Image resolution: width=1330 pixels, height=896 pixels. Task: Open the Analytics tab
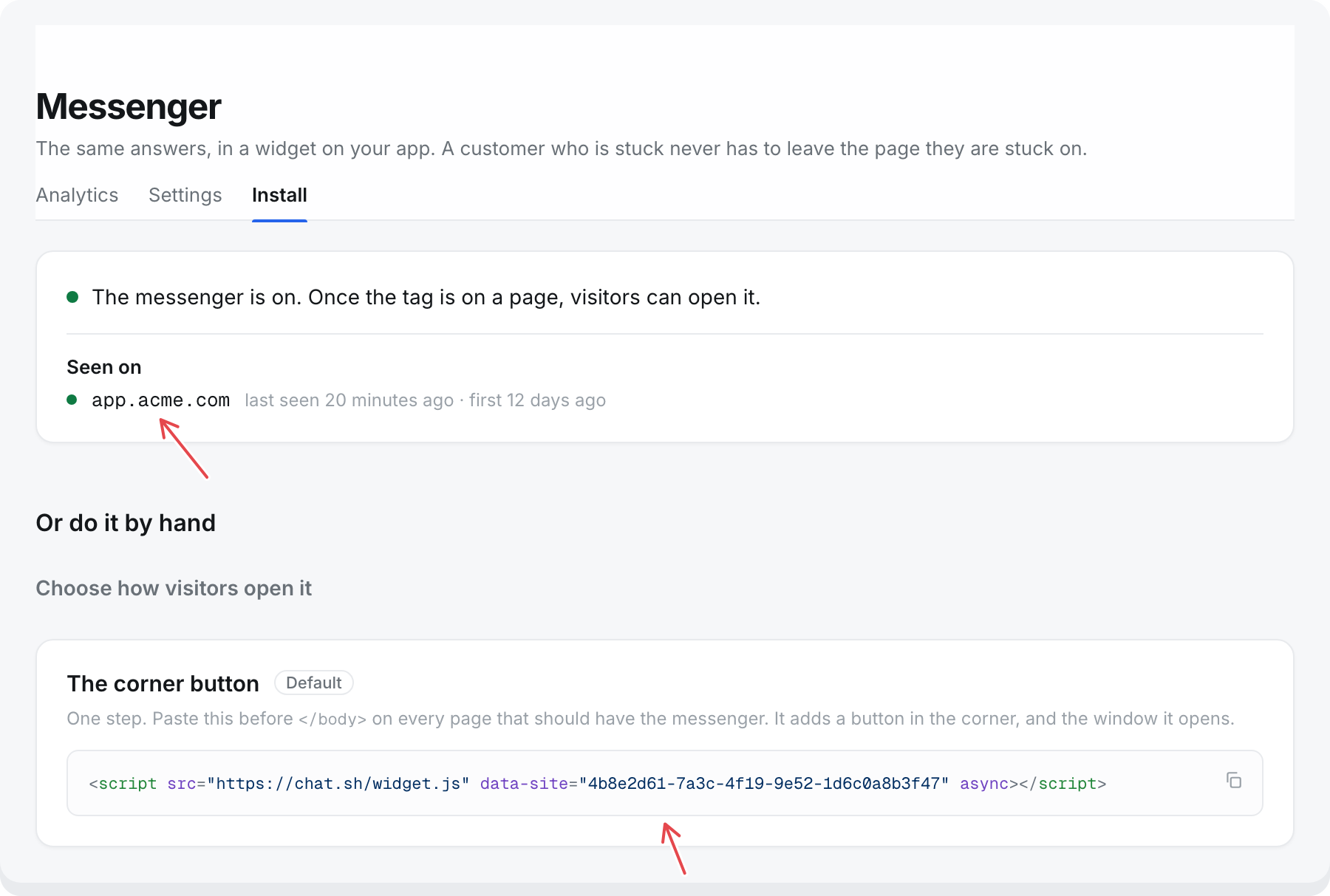click(77, 195)
